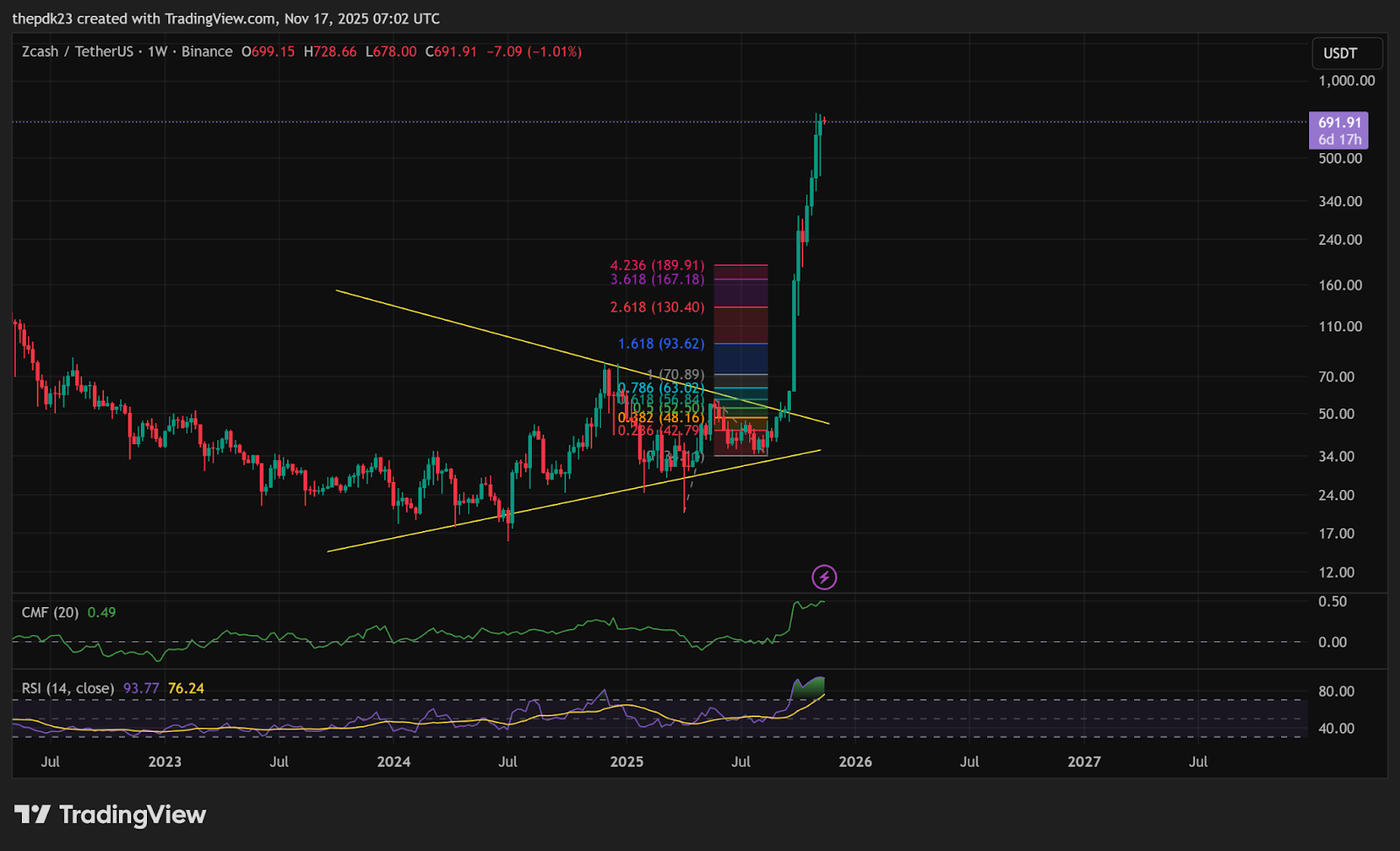The width and height of the screenshot is (1400, 851).
Task: Click 2024 on the time axis
Action: 394,762
